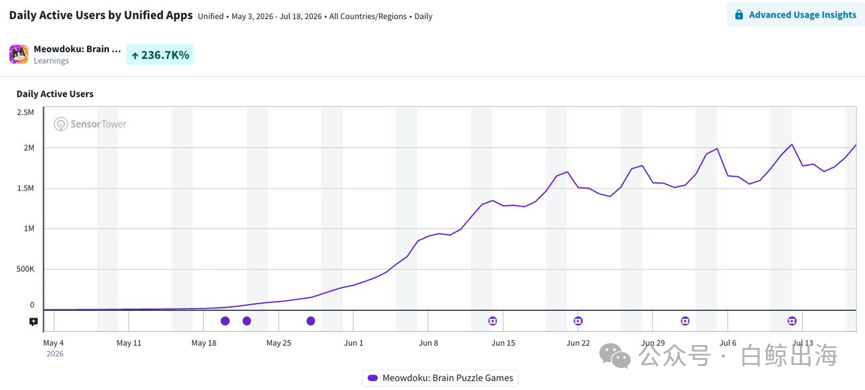
Task: Click the lock icon beside Advanced Usage Insights
Action: pos(739,15)
